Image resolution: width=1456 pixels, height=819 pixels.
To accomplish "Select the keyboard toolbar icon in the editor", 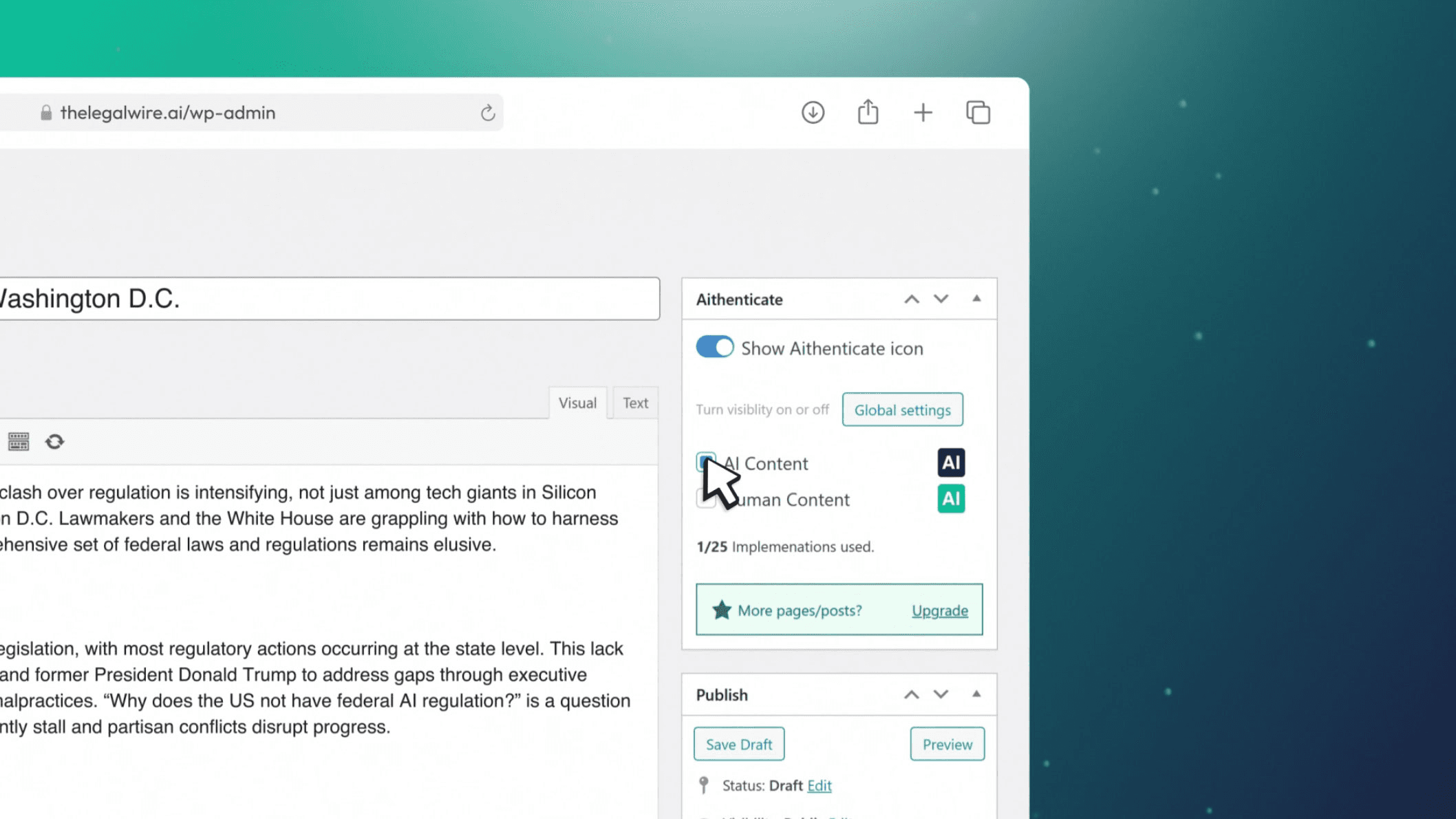I will coord(19,441).
